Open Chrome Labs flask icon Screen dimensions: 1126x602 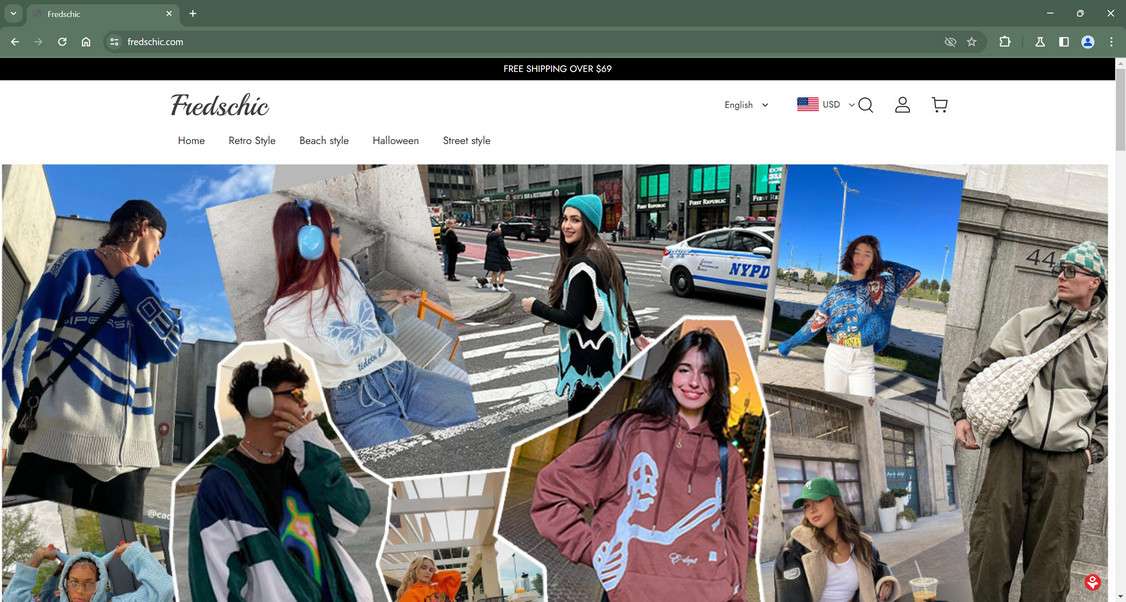pyautogui.click(x=1040, y=42)
